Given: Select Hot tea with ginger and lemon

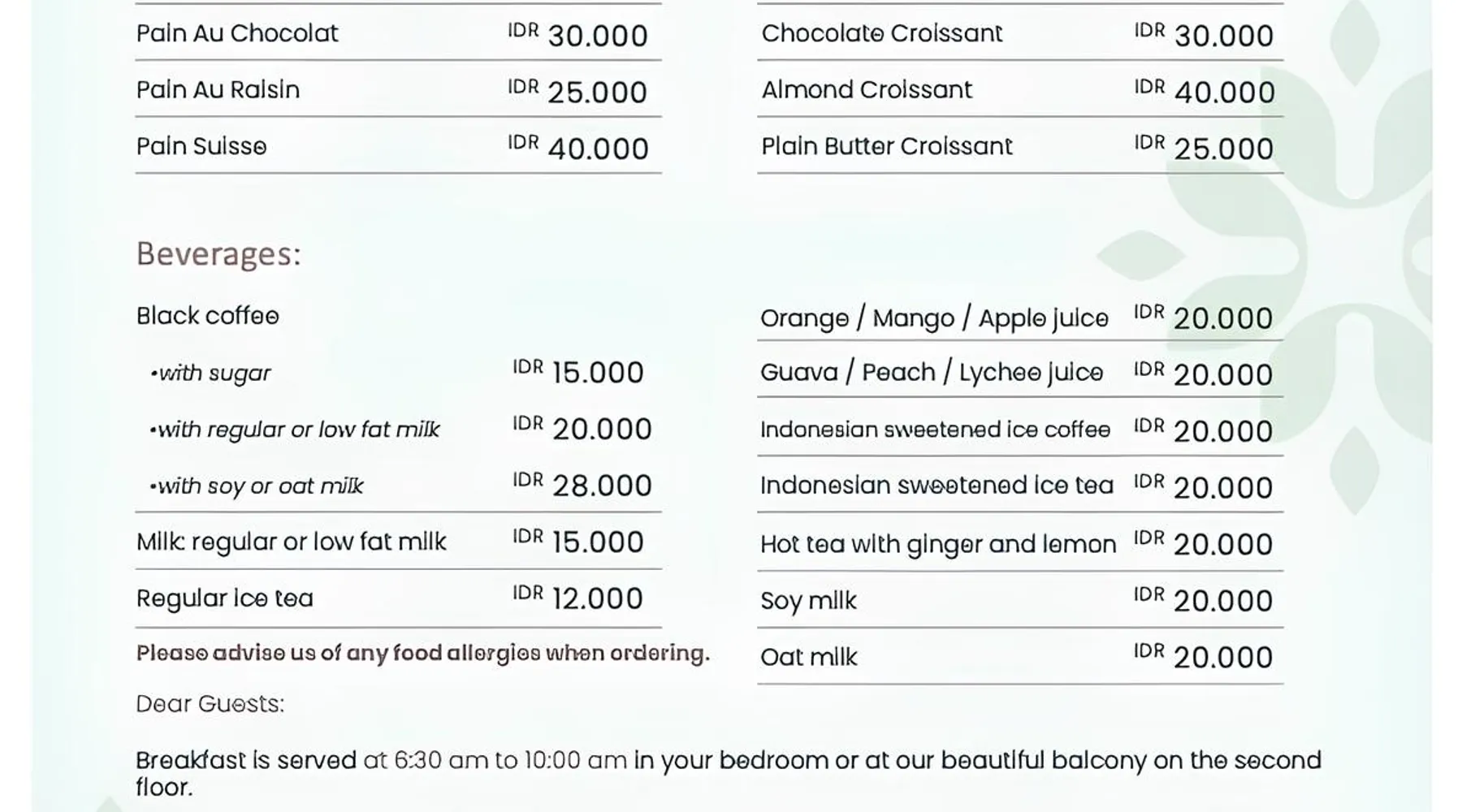Looking at the screenshot, I should pos(938,544).
